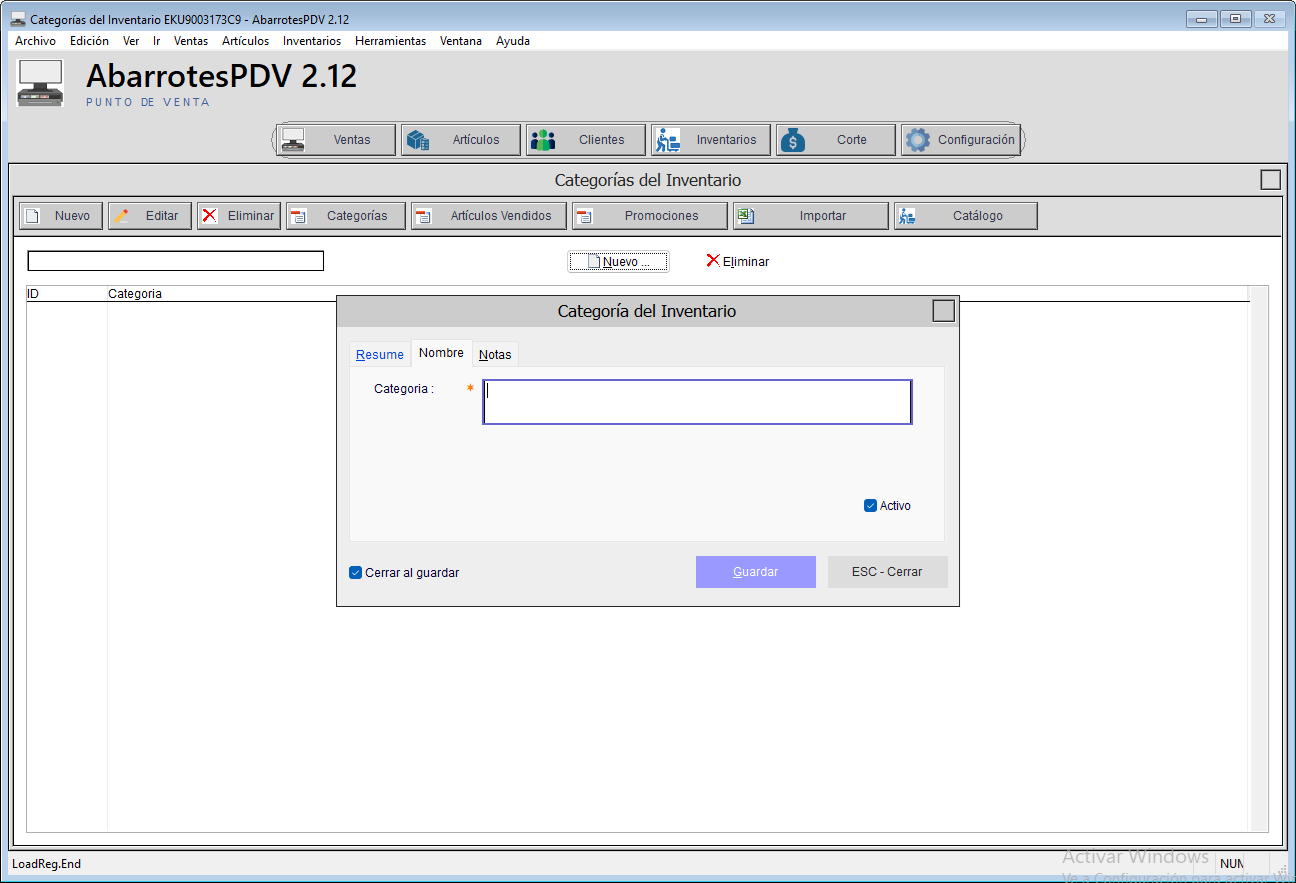Click the Categoría del Inventario dialog square button
Image resolution: width=1296 pixels, height=883 pixels.
point(944,311)
